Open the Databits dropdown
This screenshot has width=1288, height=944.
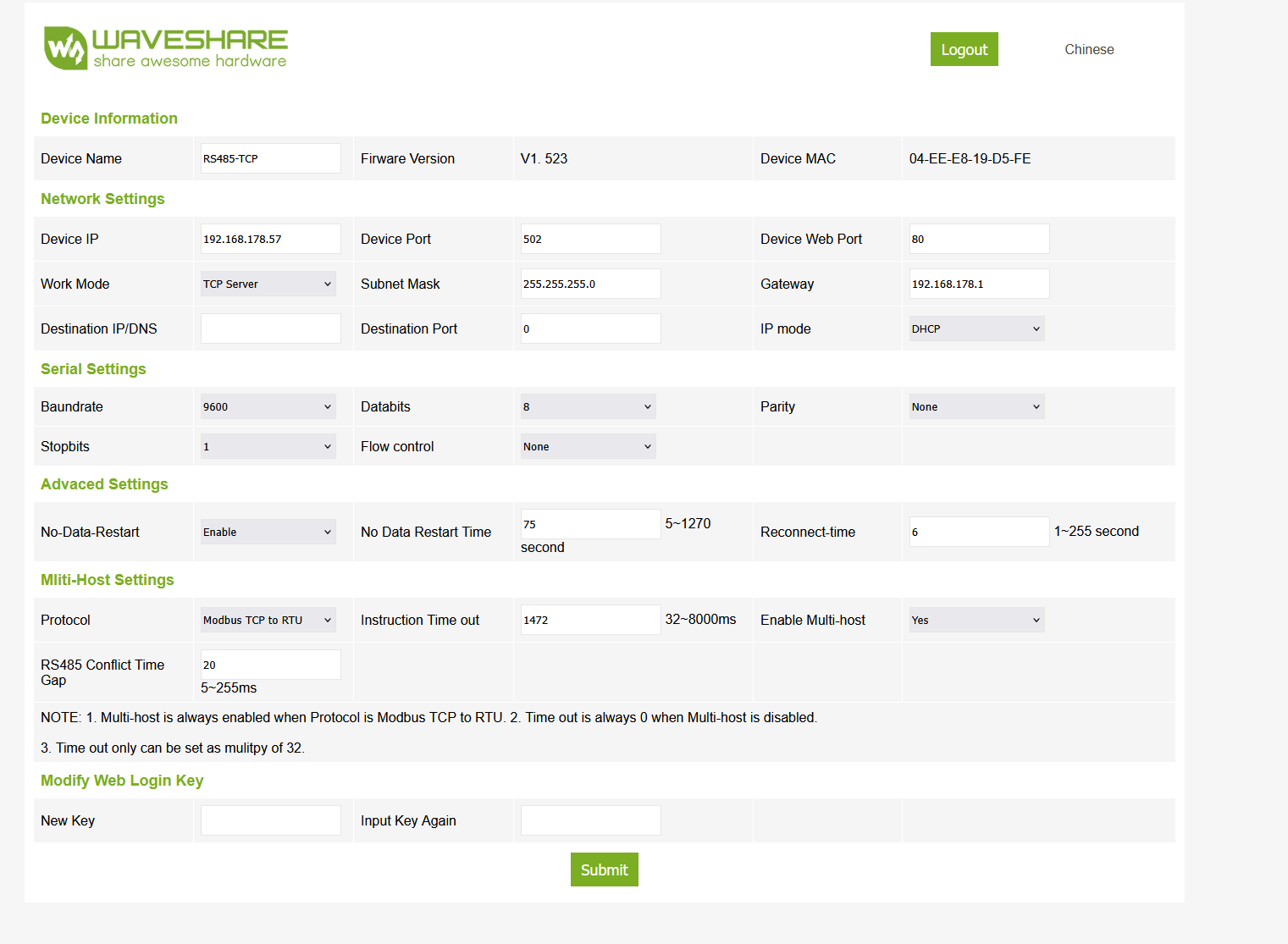pos(589,406)
